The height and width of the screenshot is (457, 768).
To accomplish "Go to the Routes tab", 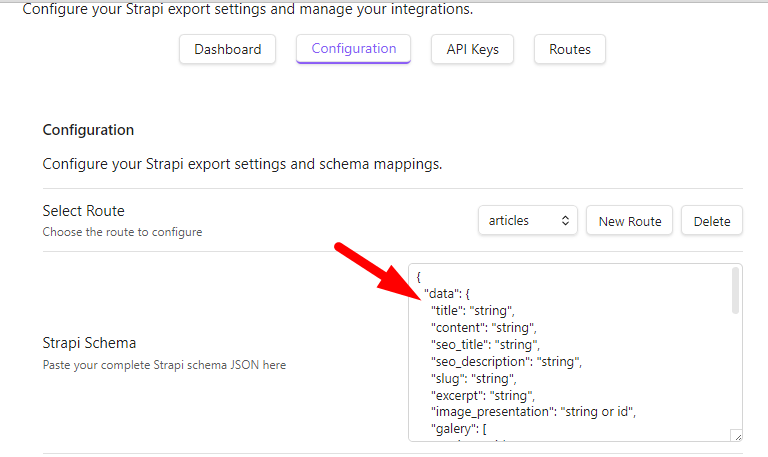I will (x=570, y=49).
